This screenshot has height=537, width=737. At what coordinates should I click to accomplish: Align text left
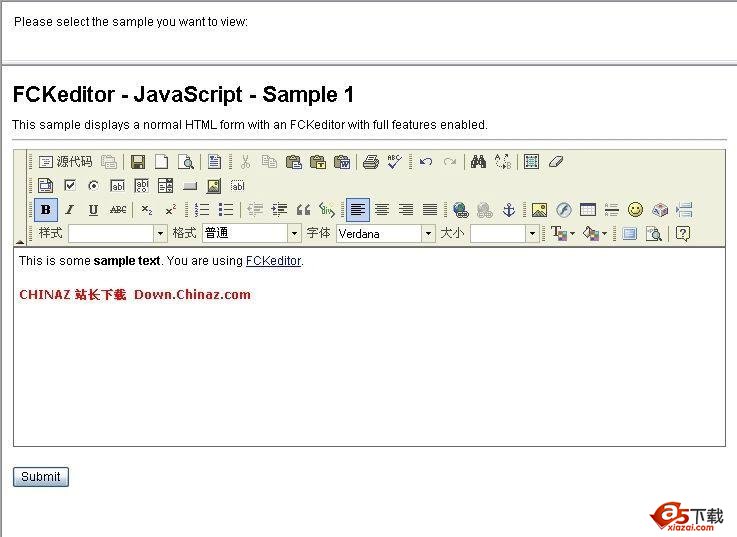358,210
